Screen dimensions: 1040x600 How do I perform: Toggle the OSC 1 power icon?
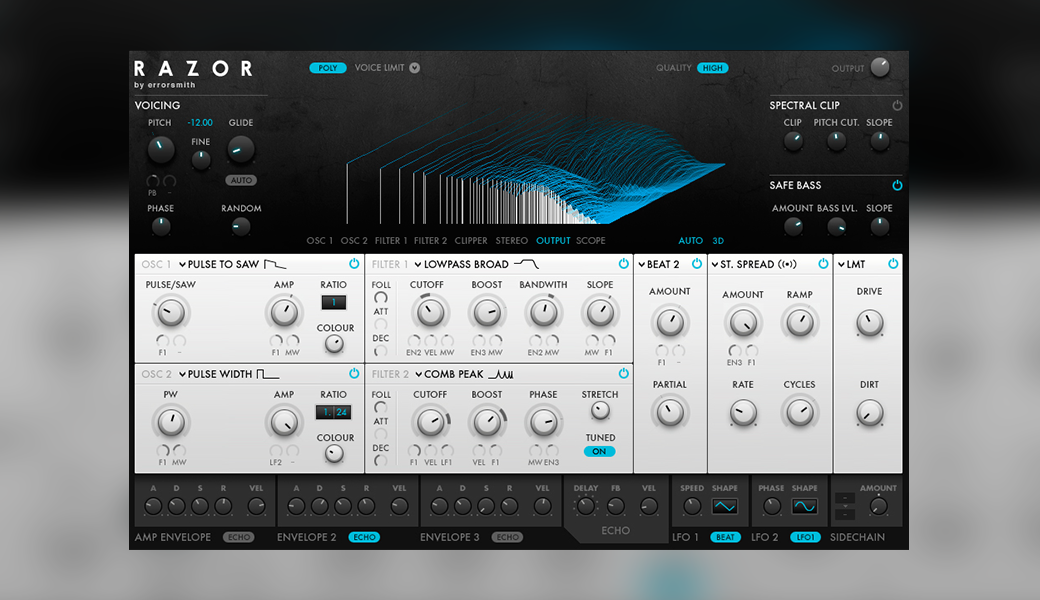point(354,264)
